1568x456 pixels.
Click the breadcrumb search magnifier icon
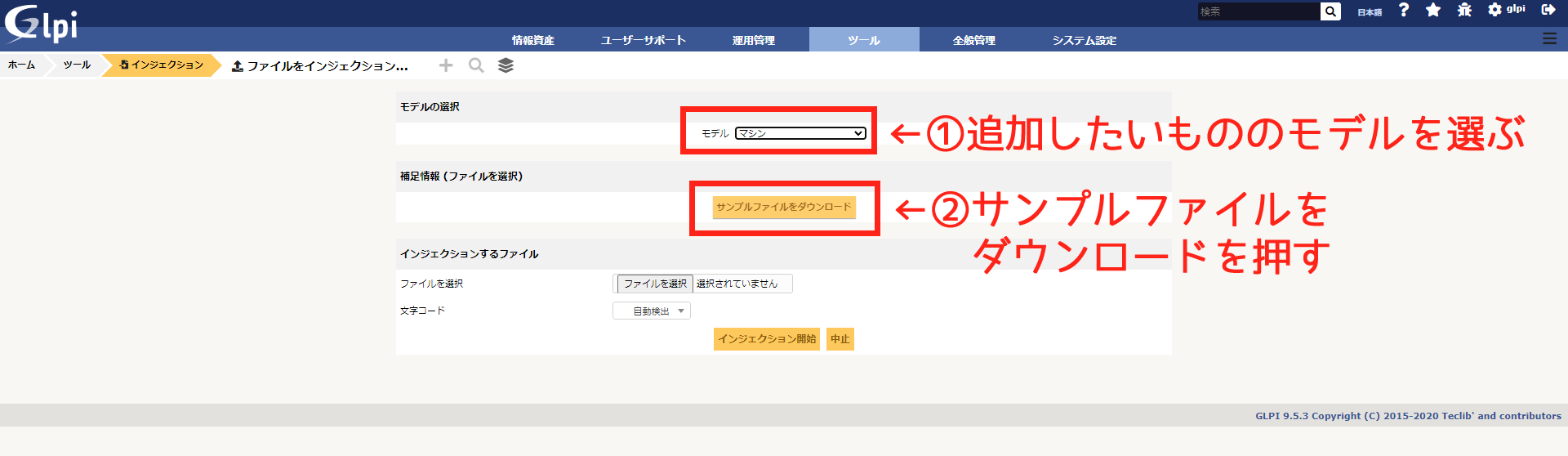tap(476, 65)
